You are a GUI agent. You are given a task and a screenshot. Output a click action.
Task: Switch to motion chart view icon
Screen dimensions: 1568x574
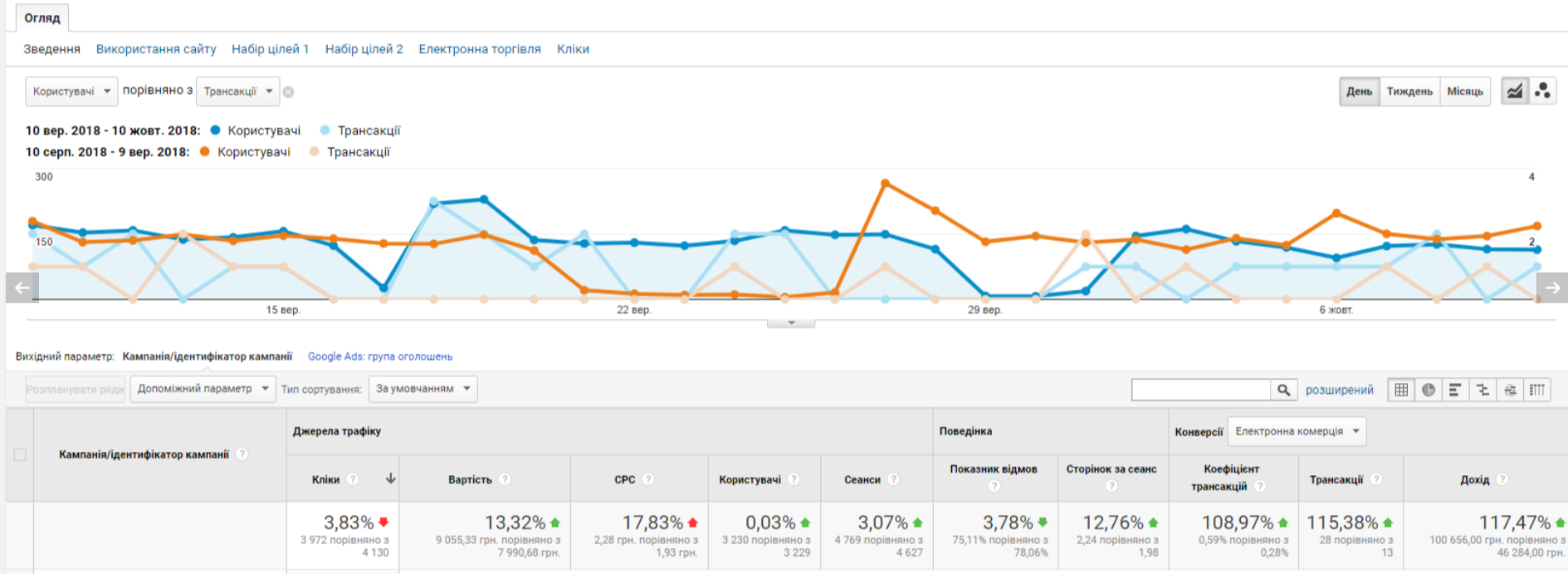pyautogui.click(x=1543, y=91)
